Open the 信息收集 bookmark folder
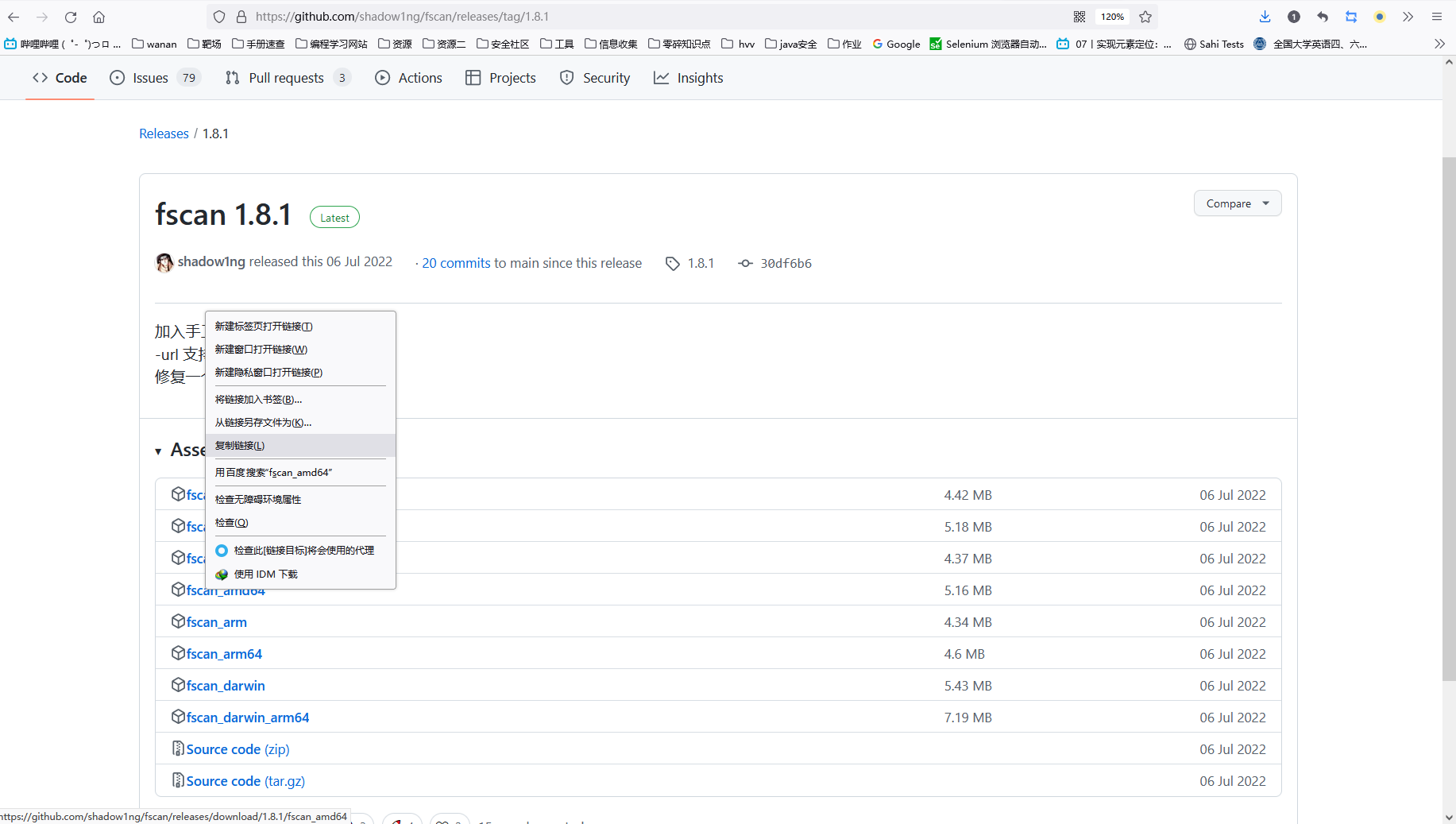Viewport: 1456px width, 824px height. coord(611,44)
